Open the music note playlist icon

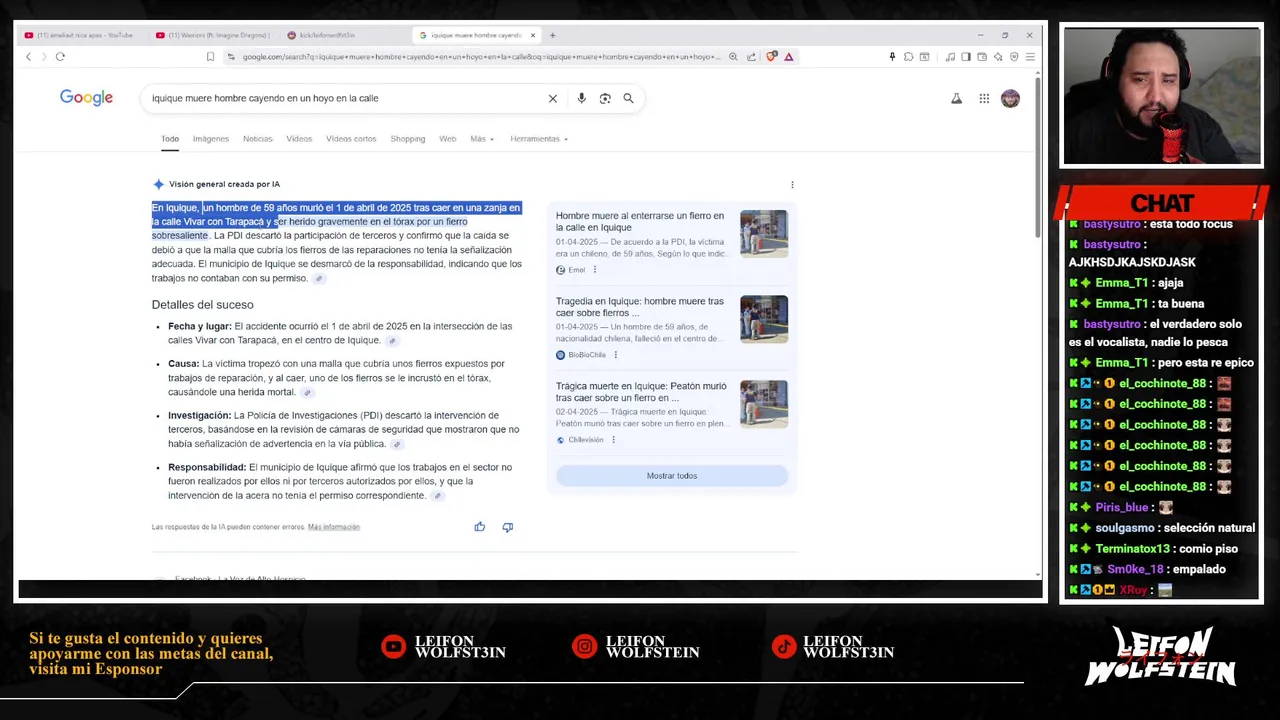950,57
